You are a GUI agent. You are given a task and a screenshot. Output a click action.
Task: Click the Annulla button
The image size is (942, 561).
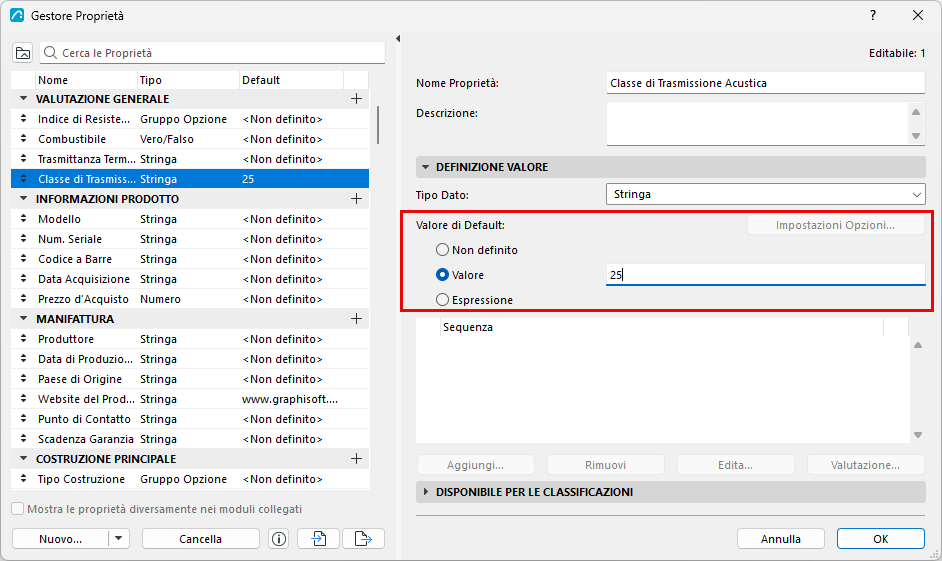[x=780, y=539]
